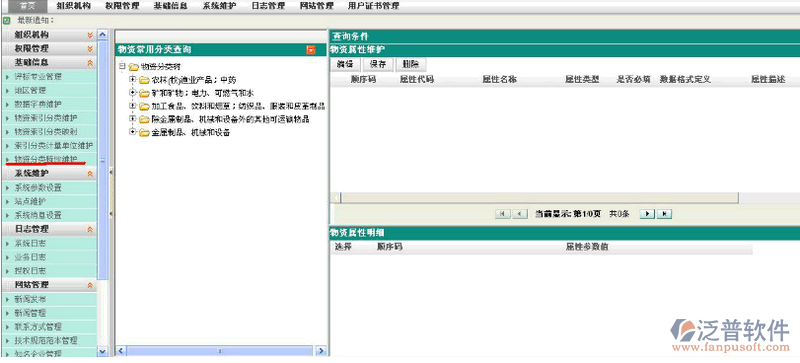Open the 用户证书管理 top menu
The image size is (800, 363).
click(x=373, y=6)
